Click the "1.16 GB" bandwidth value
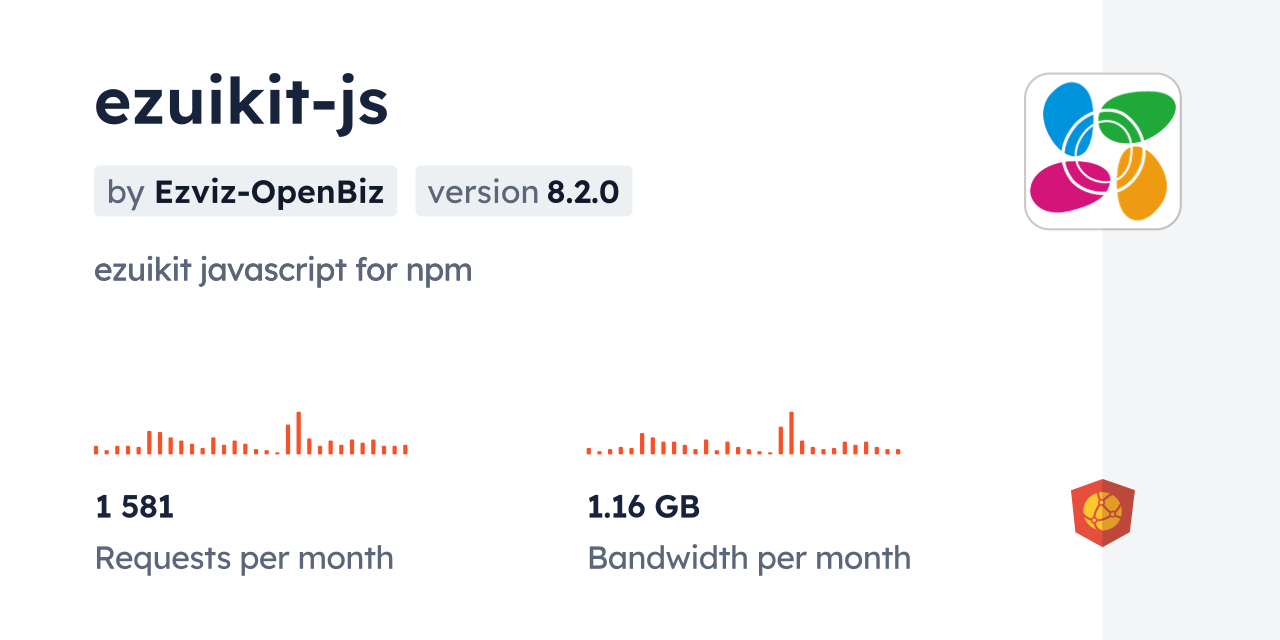This screenshot has width=1280, height=640. [643, 507]
